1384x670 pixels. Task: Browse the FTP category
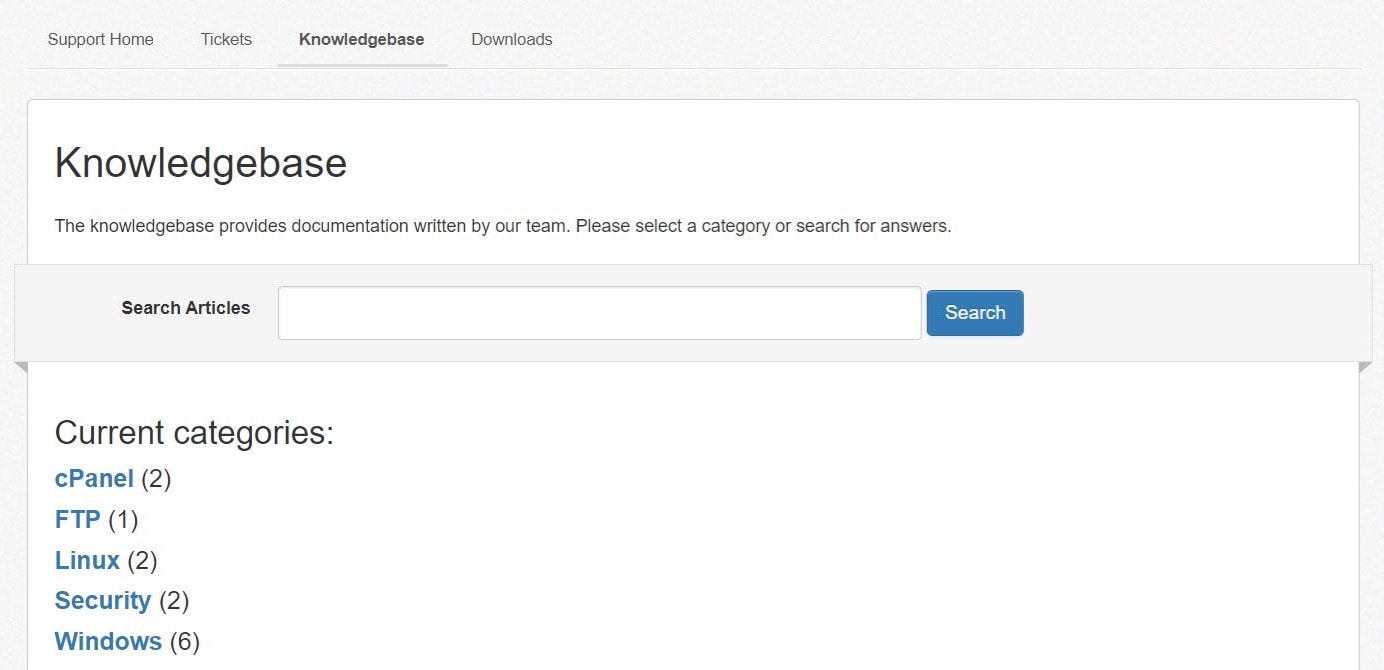pyautogui.click(x=78, y=520)
